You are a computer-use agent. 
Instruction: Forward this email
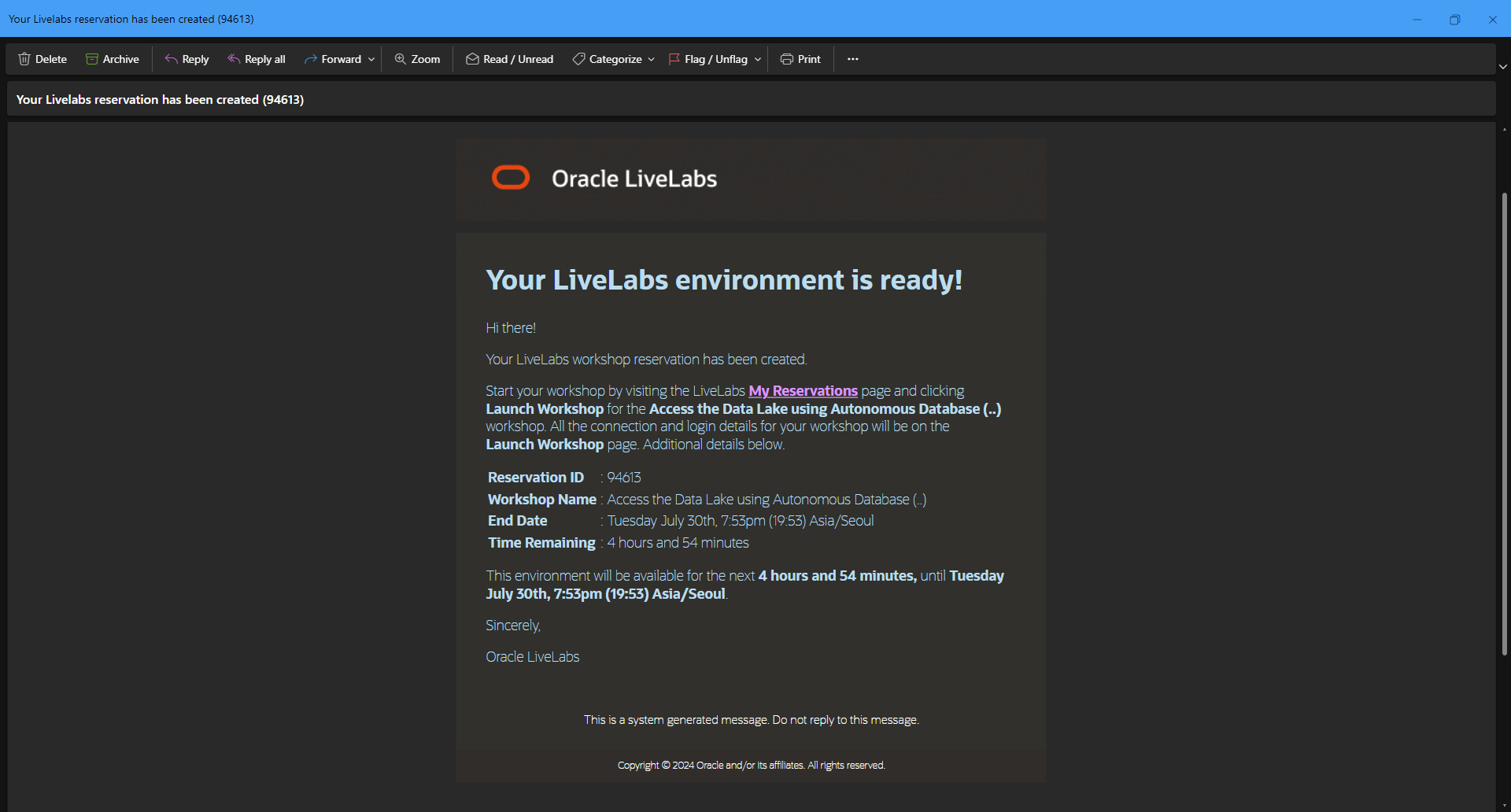333,59
